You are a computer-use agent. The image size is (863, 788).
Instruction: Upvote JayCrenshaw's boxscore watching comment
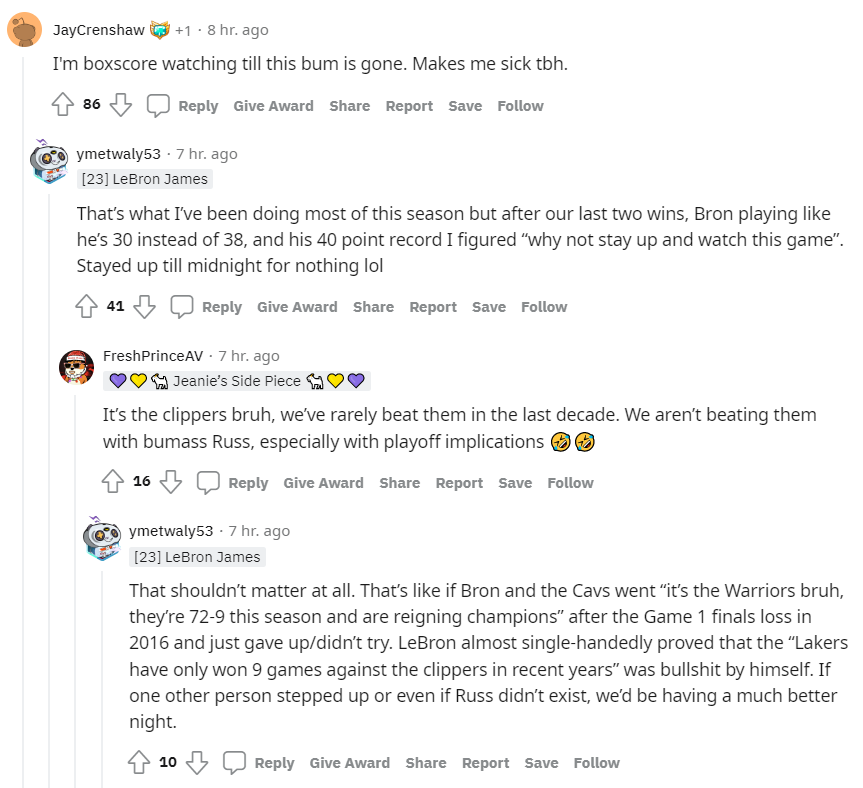click(62, 105)
